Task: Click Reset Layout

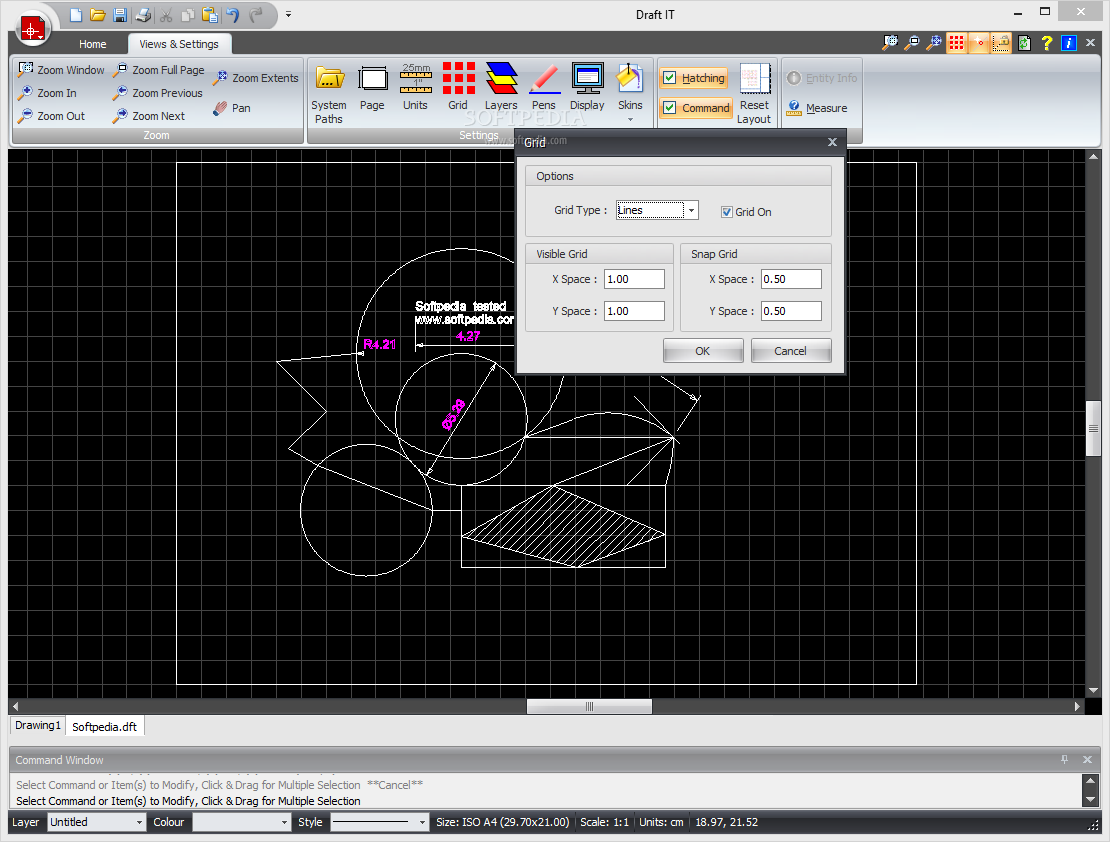Action: 754,94
